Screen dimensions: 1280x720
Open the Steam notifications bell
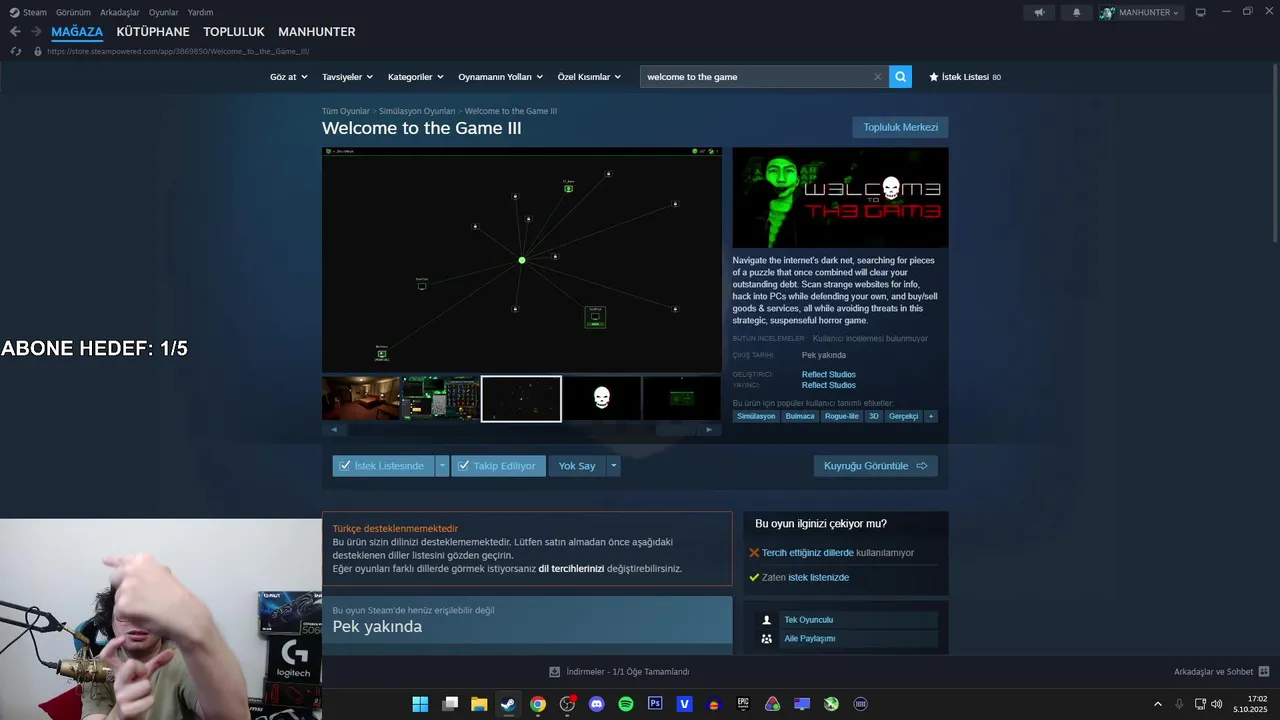pos(1076,12)
